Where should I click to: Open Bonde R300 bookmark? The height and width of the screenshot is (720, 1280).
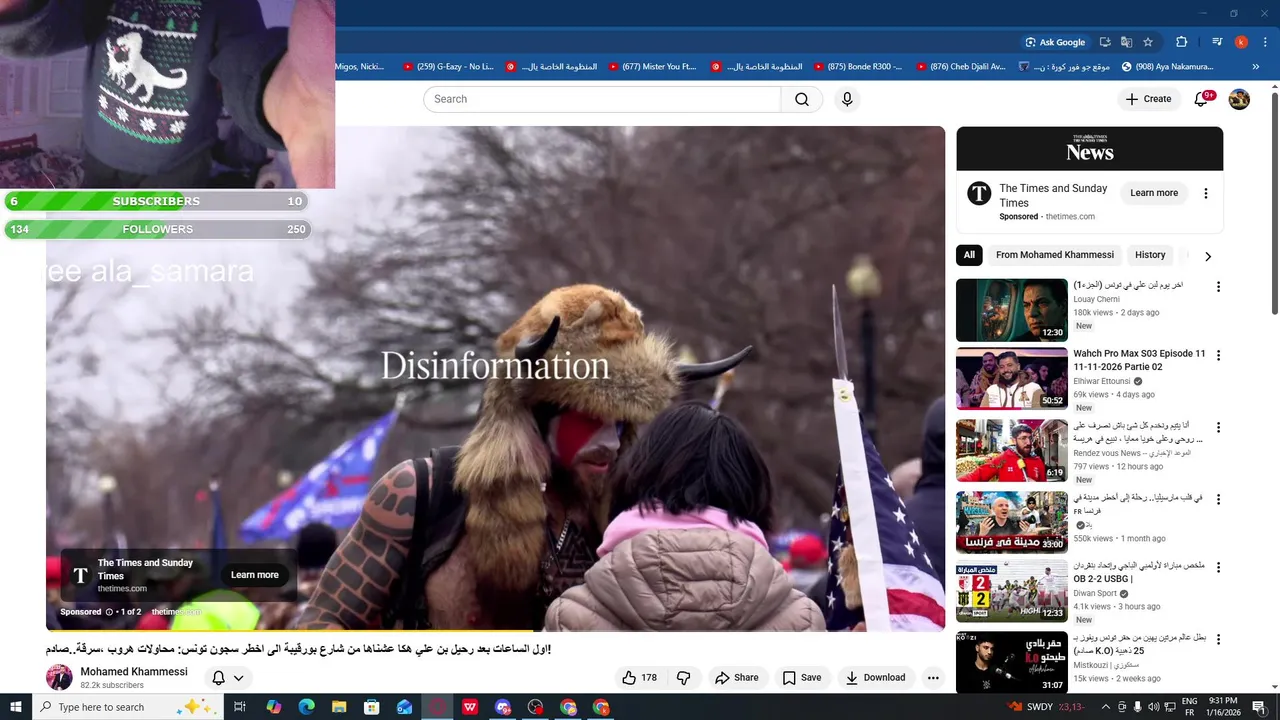(857, 67)
